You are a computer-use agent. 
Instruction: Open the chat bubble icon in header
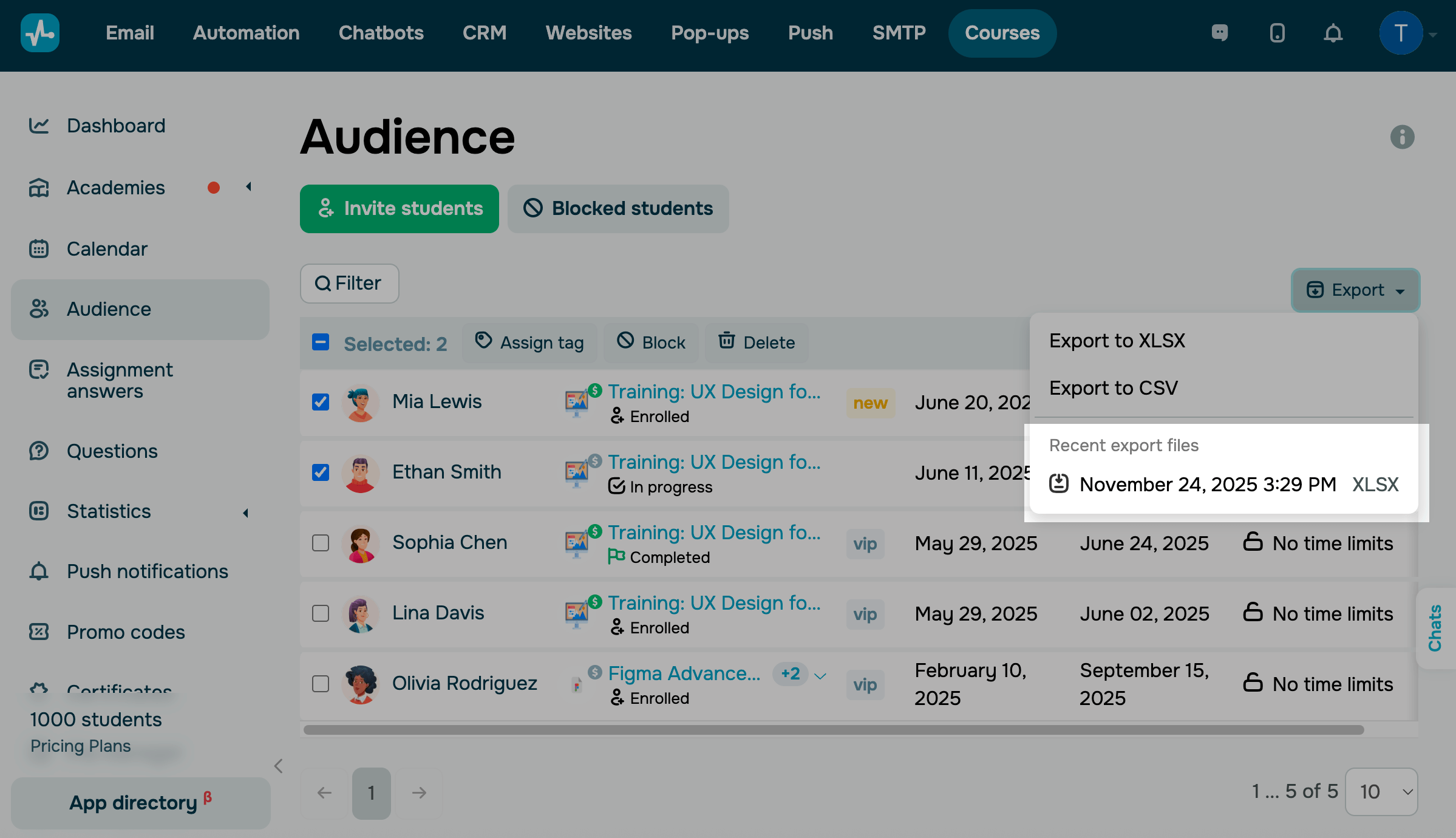(1220, 33)
